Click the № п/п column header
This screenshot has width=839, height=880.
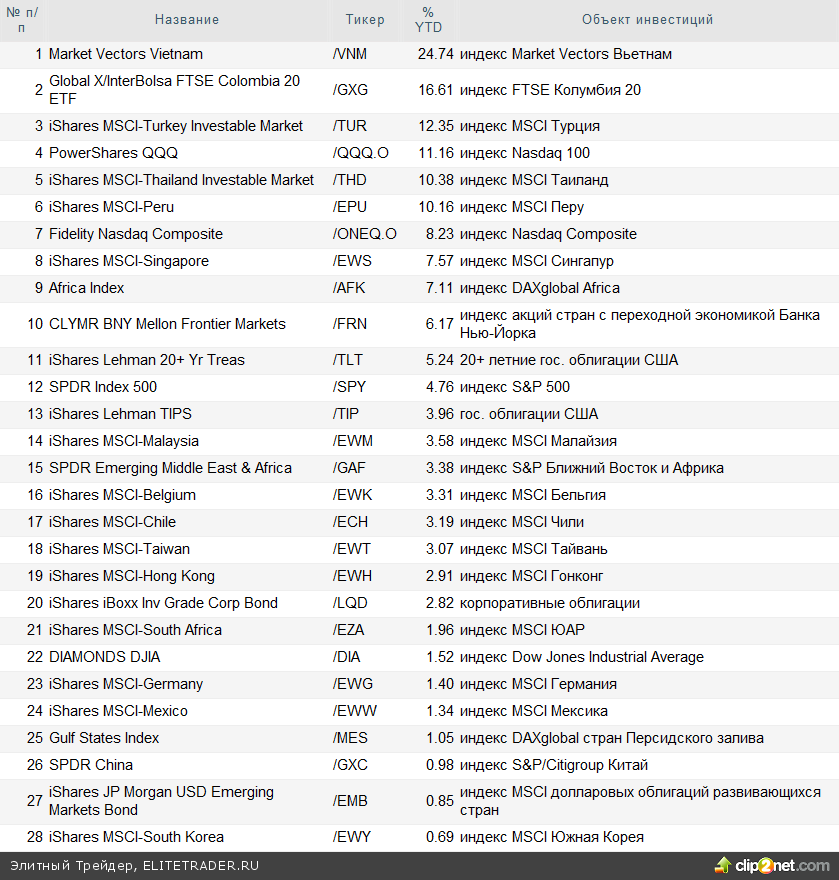[22, 20]
